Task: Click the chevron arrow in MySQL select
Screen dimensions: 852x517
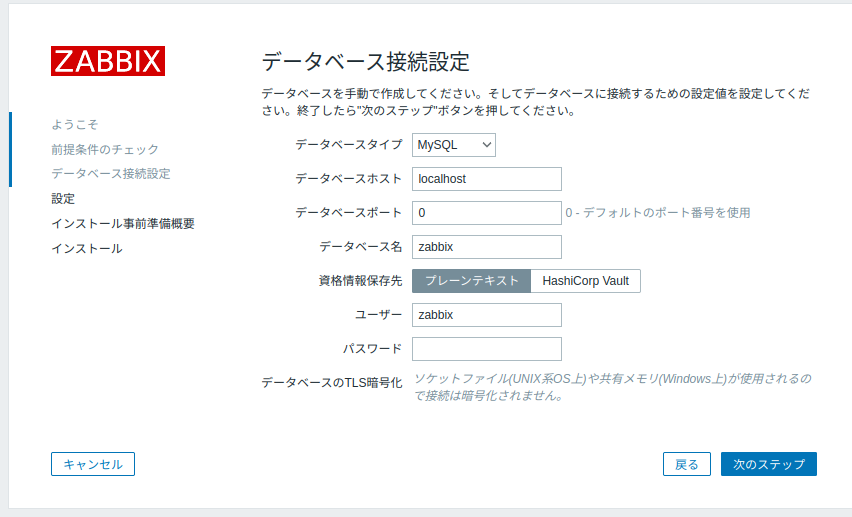Action: click(486, 145)
